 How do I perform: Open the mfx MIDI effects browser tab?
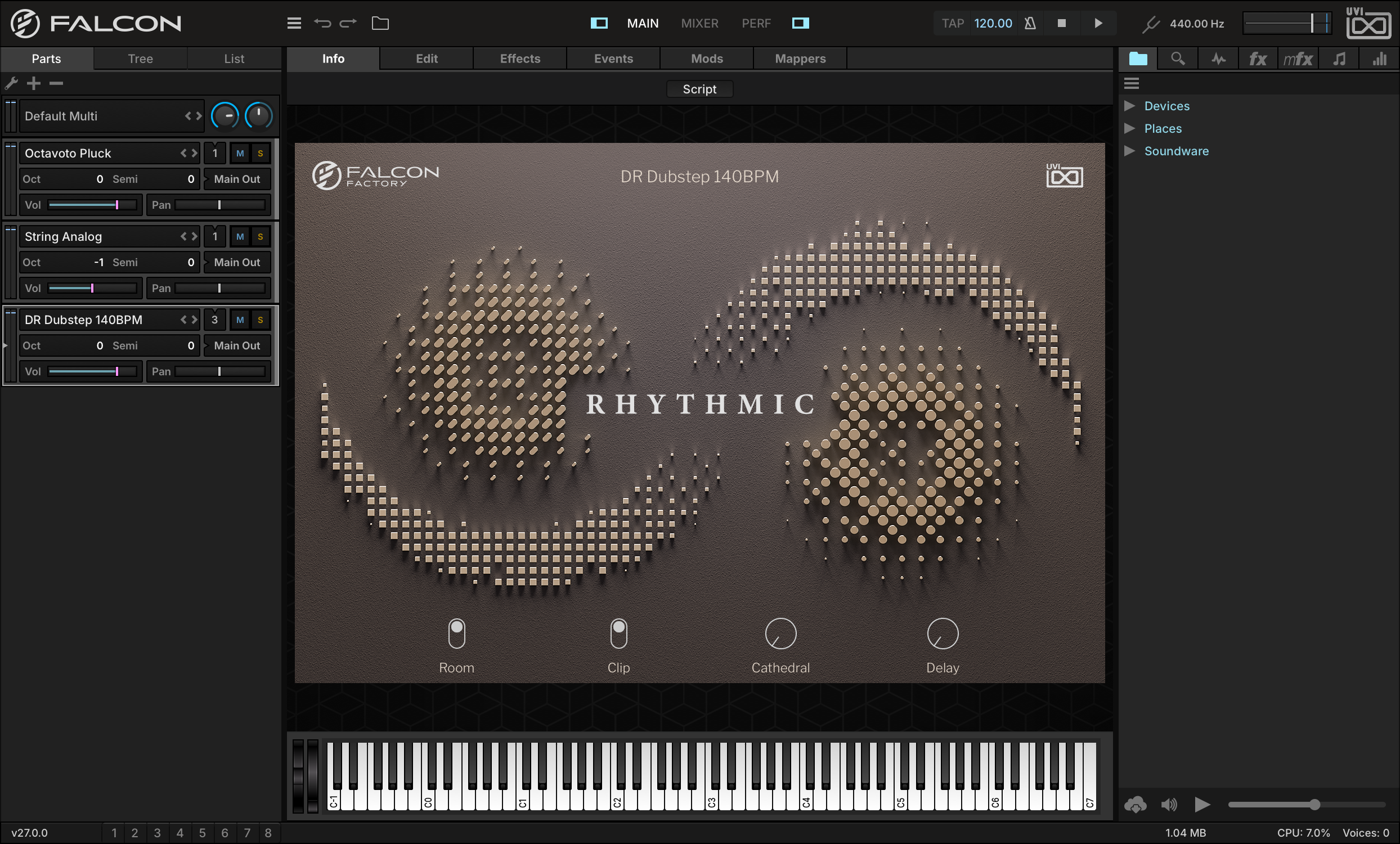[1298, 59]
